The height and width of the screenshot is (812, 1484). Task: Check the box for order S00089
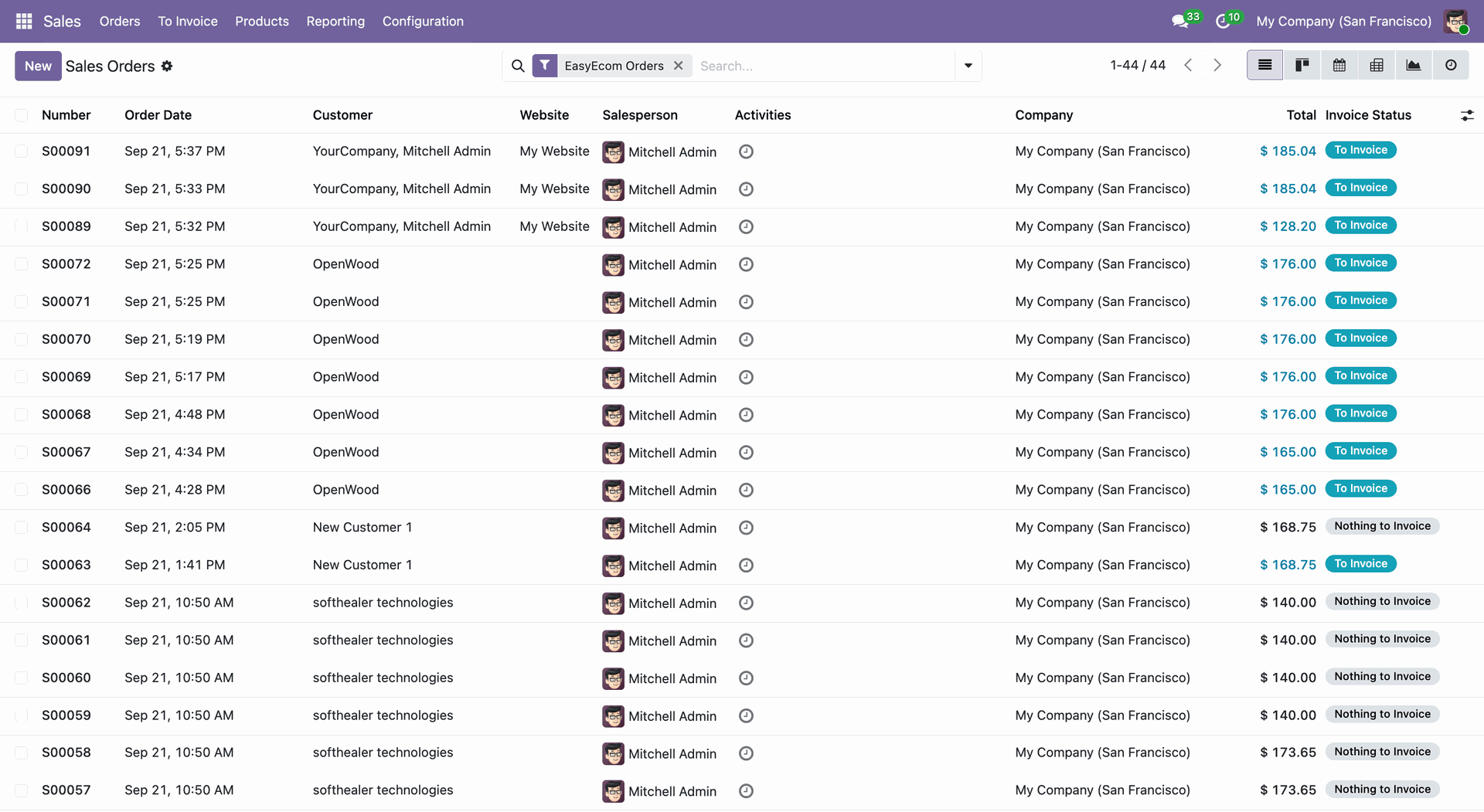click(x=22, y=226)
